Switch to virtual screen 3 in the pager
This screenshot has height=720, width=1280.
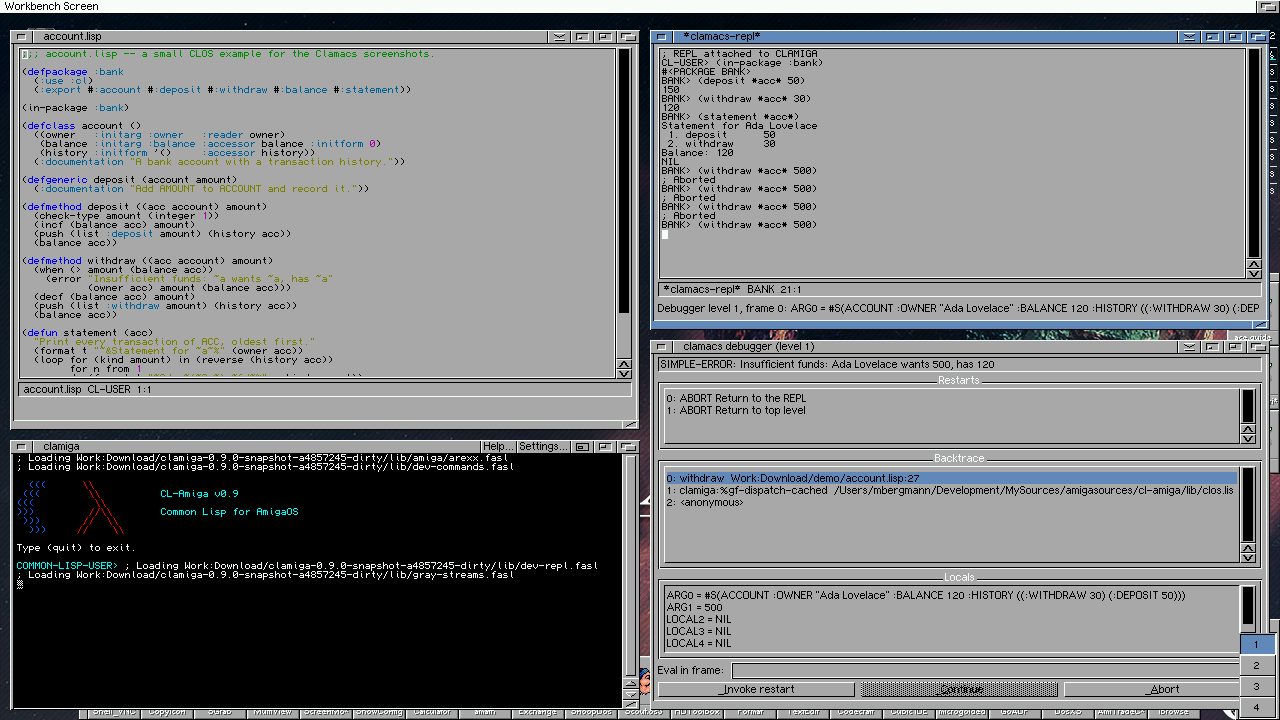(1257, 686)
